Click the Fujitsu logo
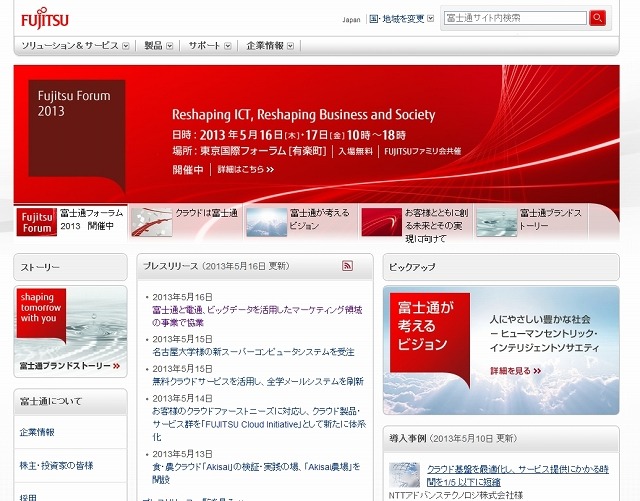The width and height of the screenshot is (640, 501). [x=45, y=18]
